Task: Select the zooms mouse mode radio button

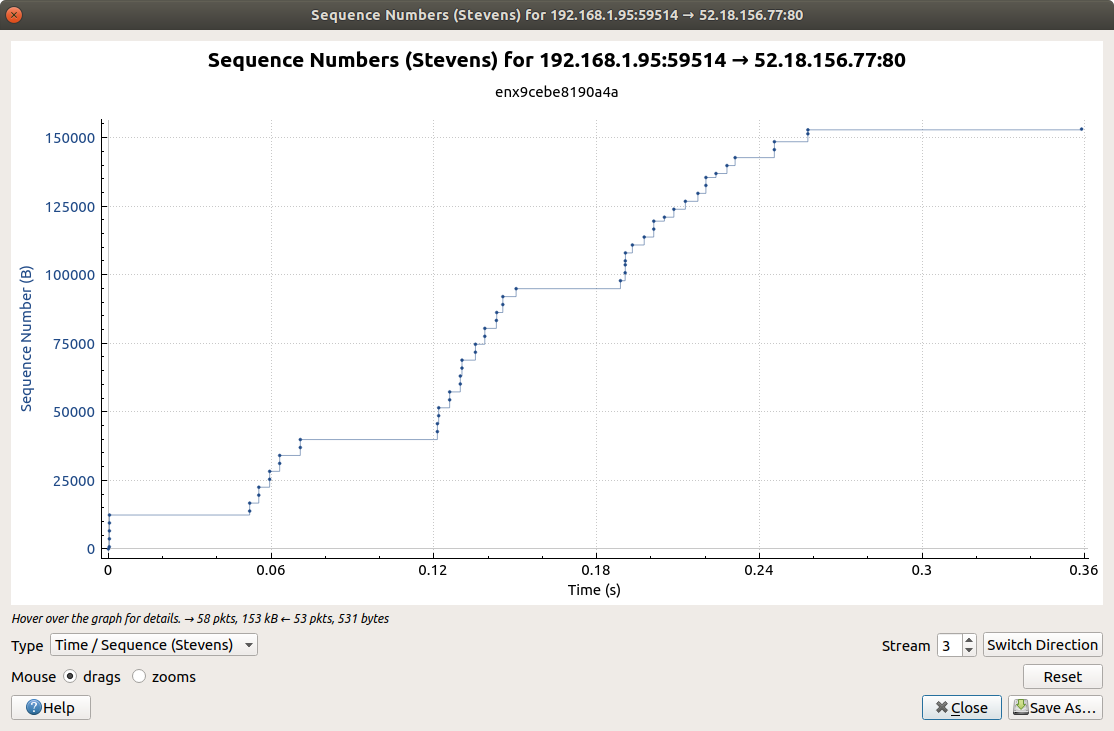Action: tap(139, 676)
